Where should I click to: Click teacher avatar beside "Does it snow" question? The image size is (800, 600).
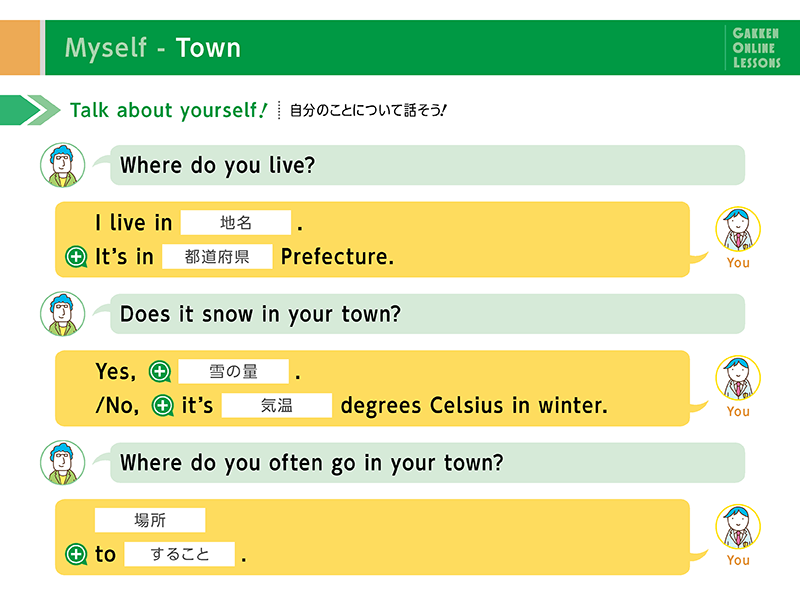tap(63, 314)
